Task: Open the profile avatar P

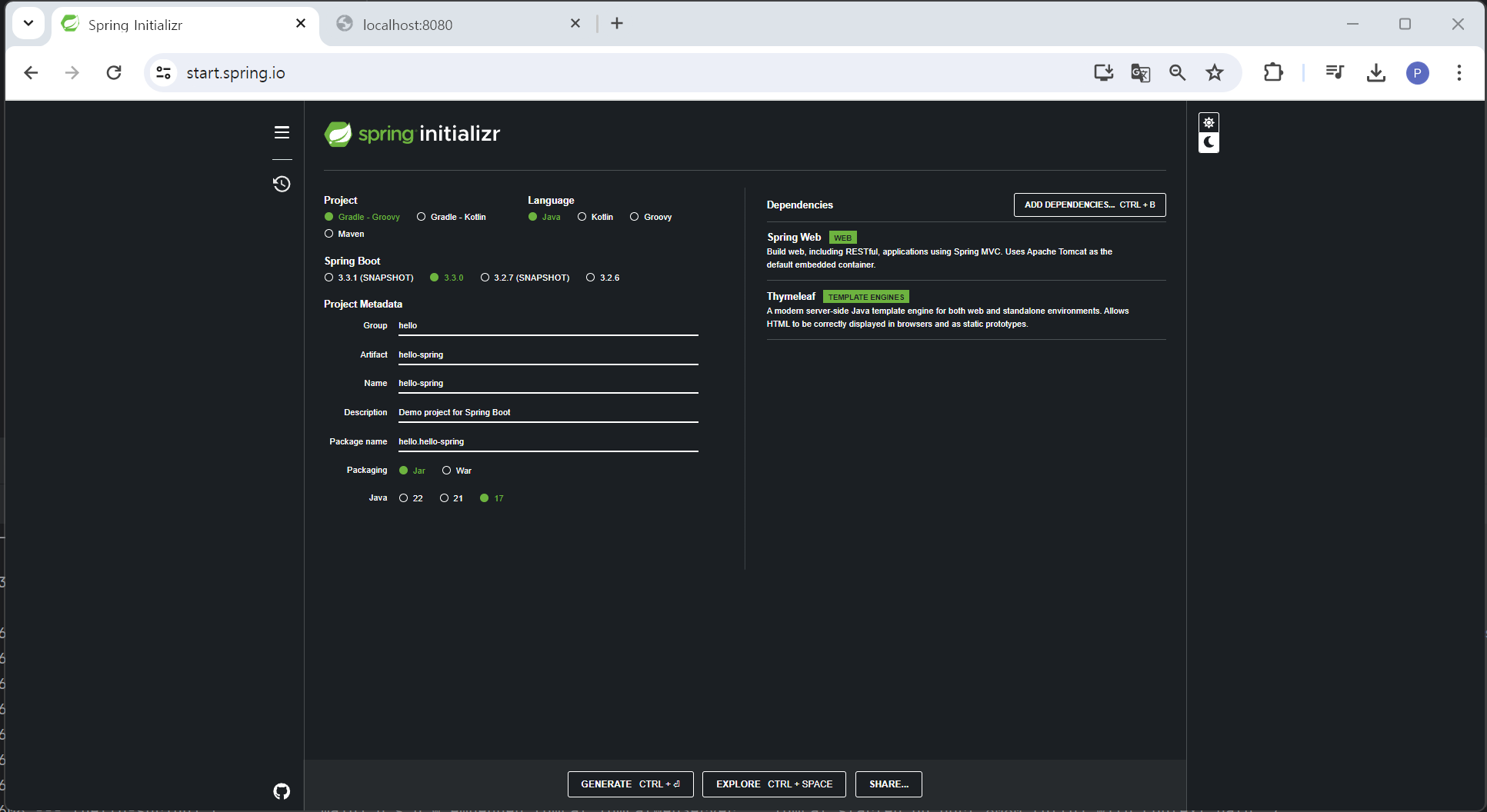Action: click(x=1418, y=73)
